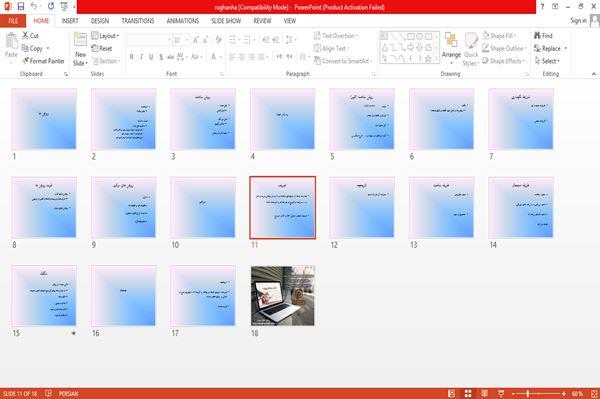Open the FILE menu tab

(x=13, y=21)
